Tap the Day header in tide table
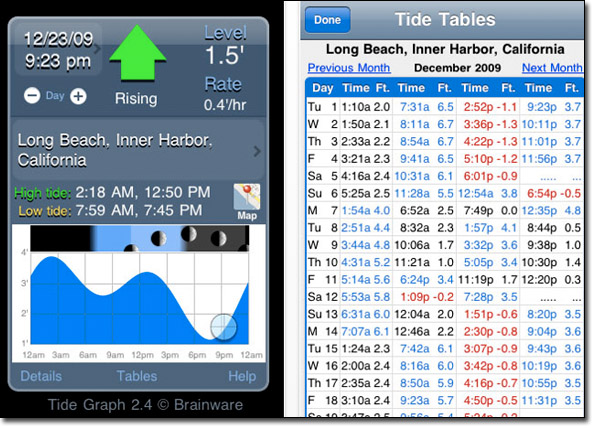The height and width of the screenshot is (428, 595). (x=323, y=88)
